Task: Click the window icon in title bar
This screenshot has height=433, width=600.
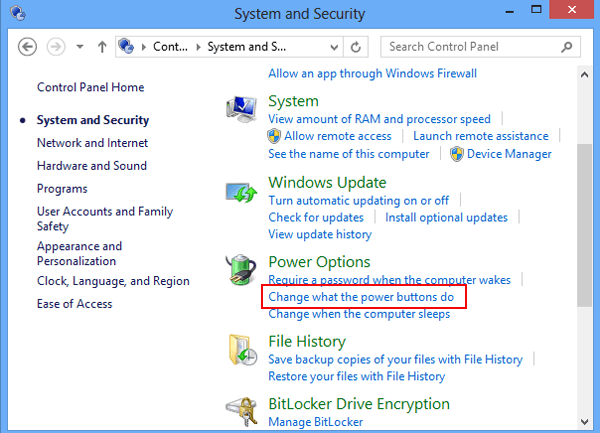Action: (x=18, y=13)
